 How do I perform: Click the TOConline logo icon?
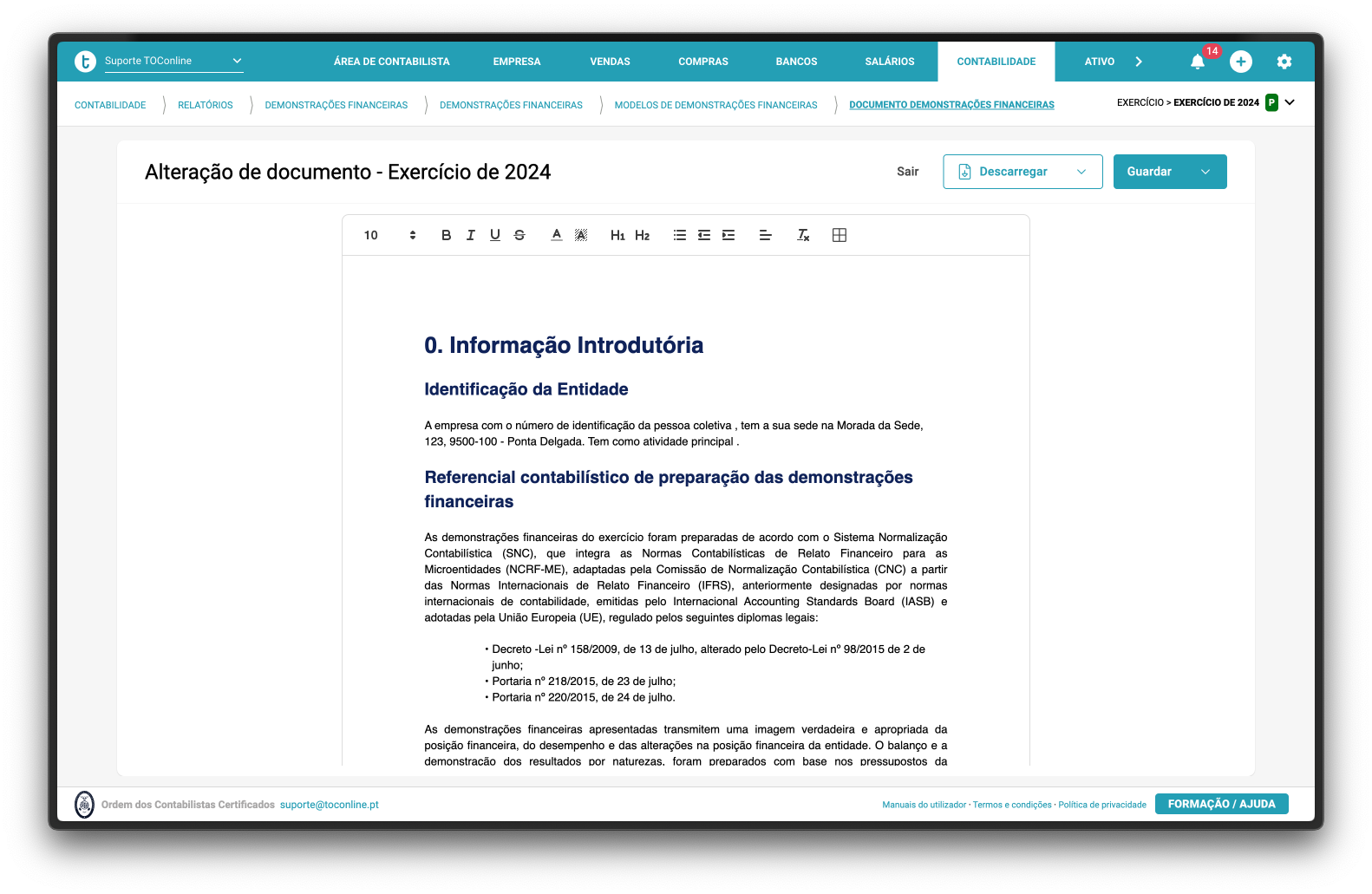[85, 62]
